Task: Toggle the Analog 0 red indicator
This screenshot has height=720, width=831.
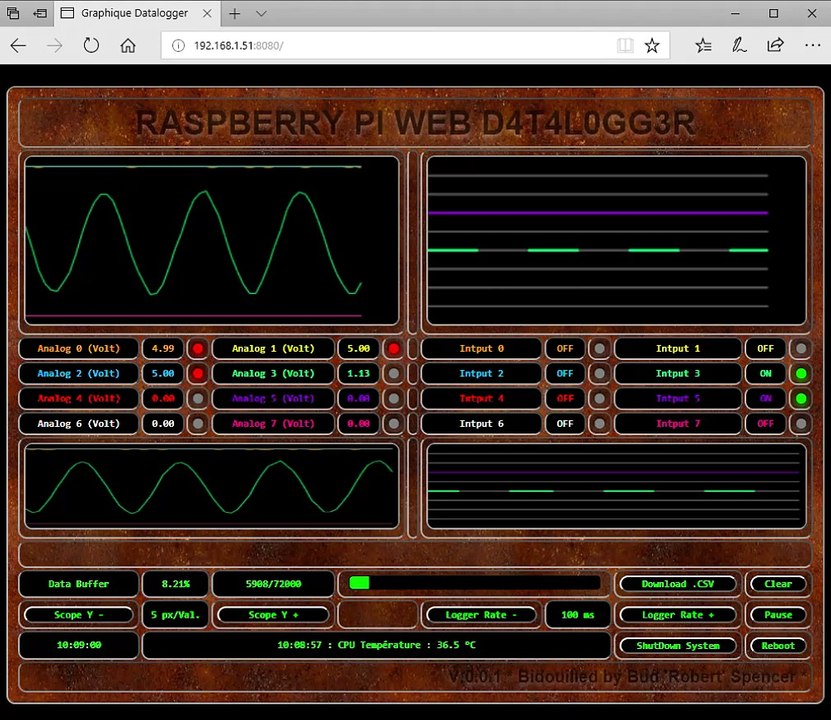Action: (x=198, y=349)
